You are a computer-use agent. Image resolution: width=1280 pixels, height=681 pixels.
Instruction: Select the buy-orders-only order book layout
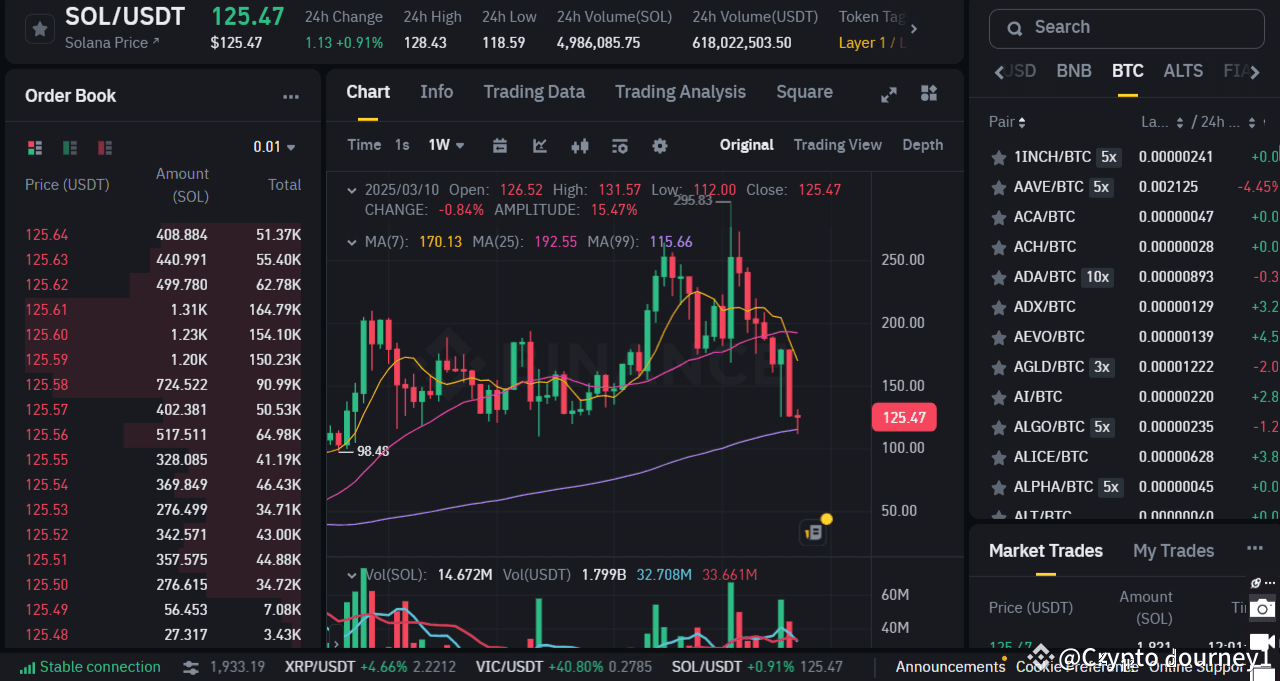point(69,147)
